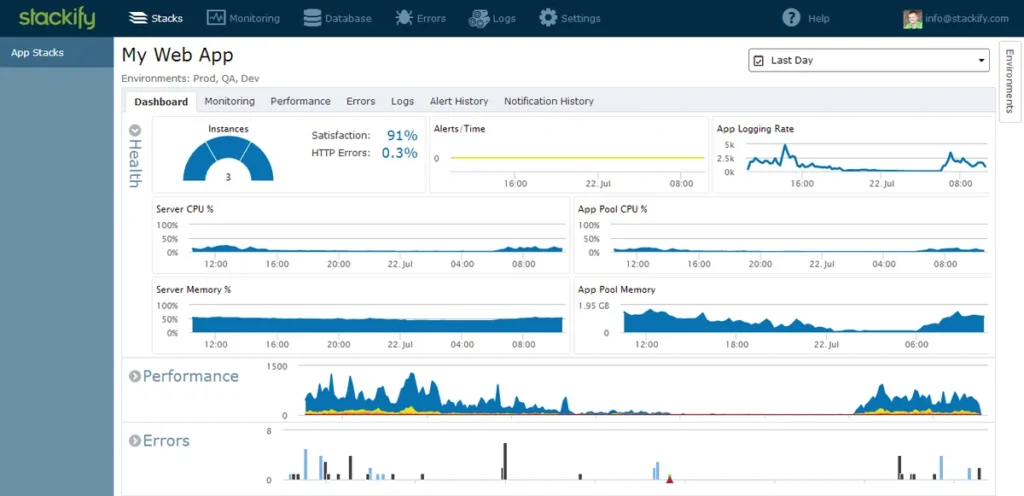Open Monitoring via its chart icon

[x=215, y=18]
